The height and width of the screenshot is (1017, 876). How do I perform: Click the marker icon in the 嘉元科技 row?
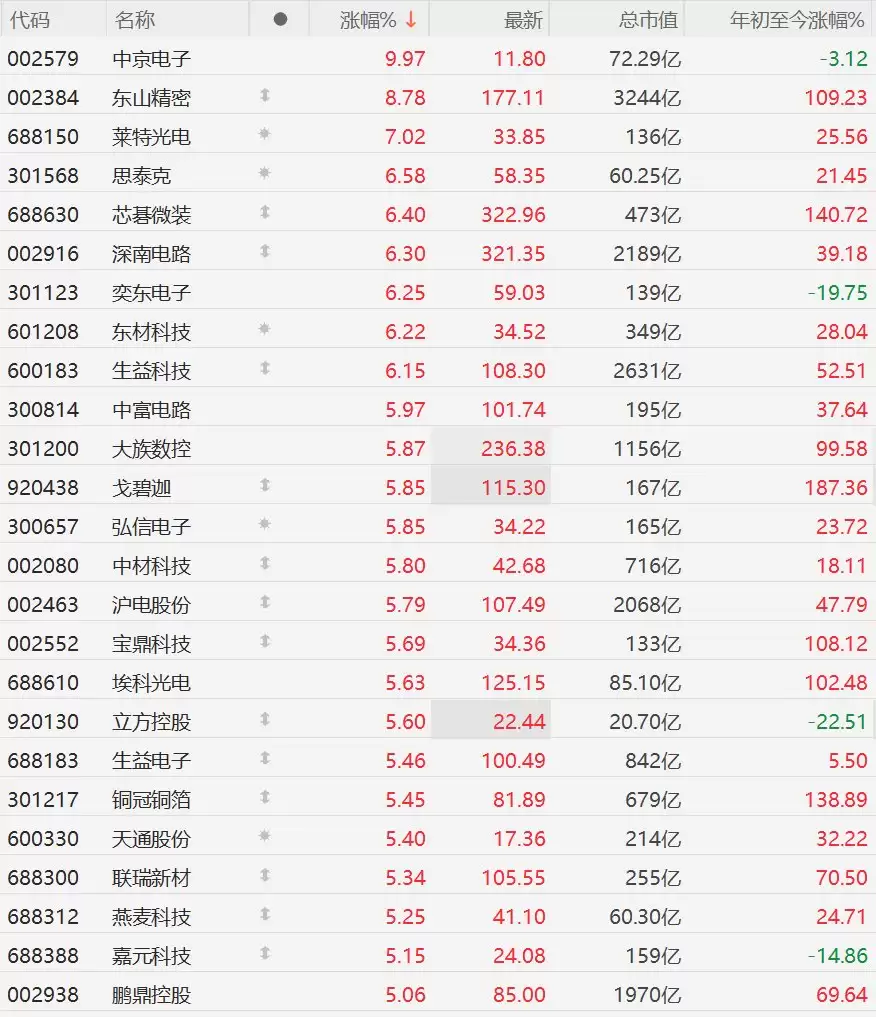(x=265, y=953)
